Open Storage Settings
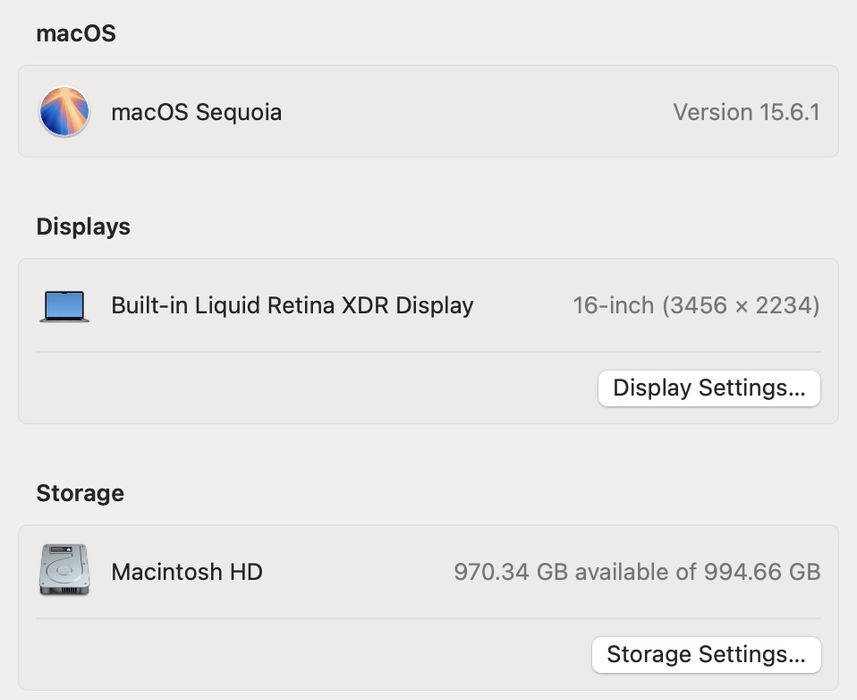The width and height of the screenshot is (857, 700). [x=706, y=655]
